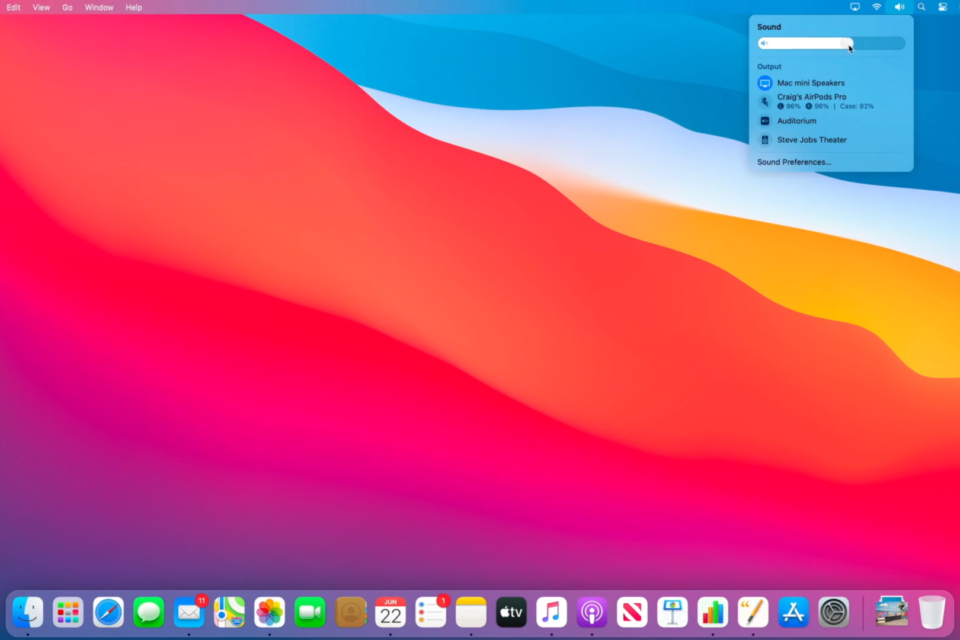
Task: Click the Podcasts icon in the dock
Action: click(592, 611)
